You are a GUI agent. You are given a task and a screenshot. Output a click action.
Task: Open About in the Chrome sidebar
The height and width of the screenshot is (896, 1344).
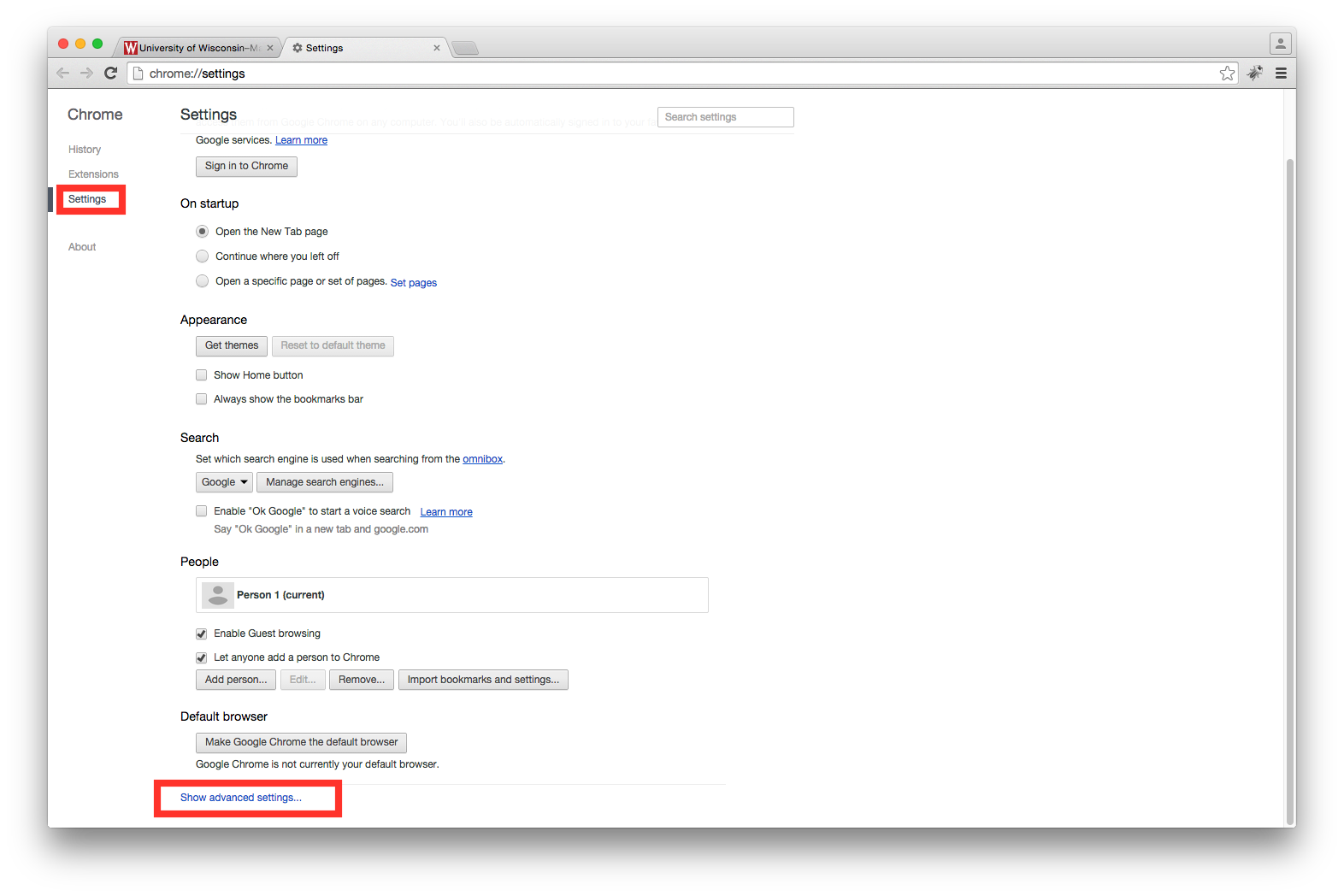pyautogui.click(x=82, y=247)
